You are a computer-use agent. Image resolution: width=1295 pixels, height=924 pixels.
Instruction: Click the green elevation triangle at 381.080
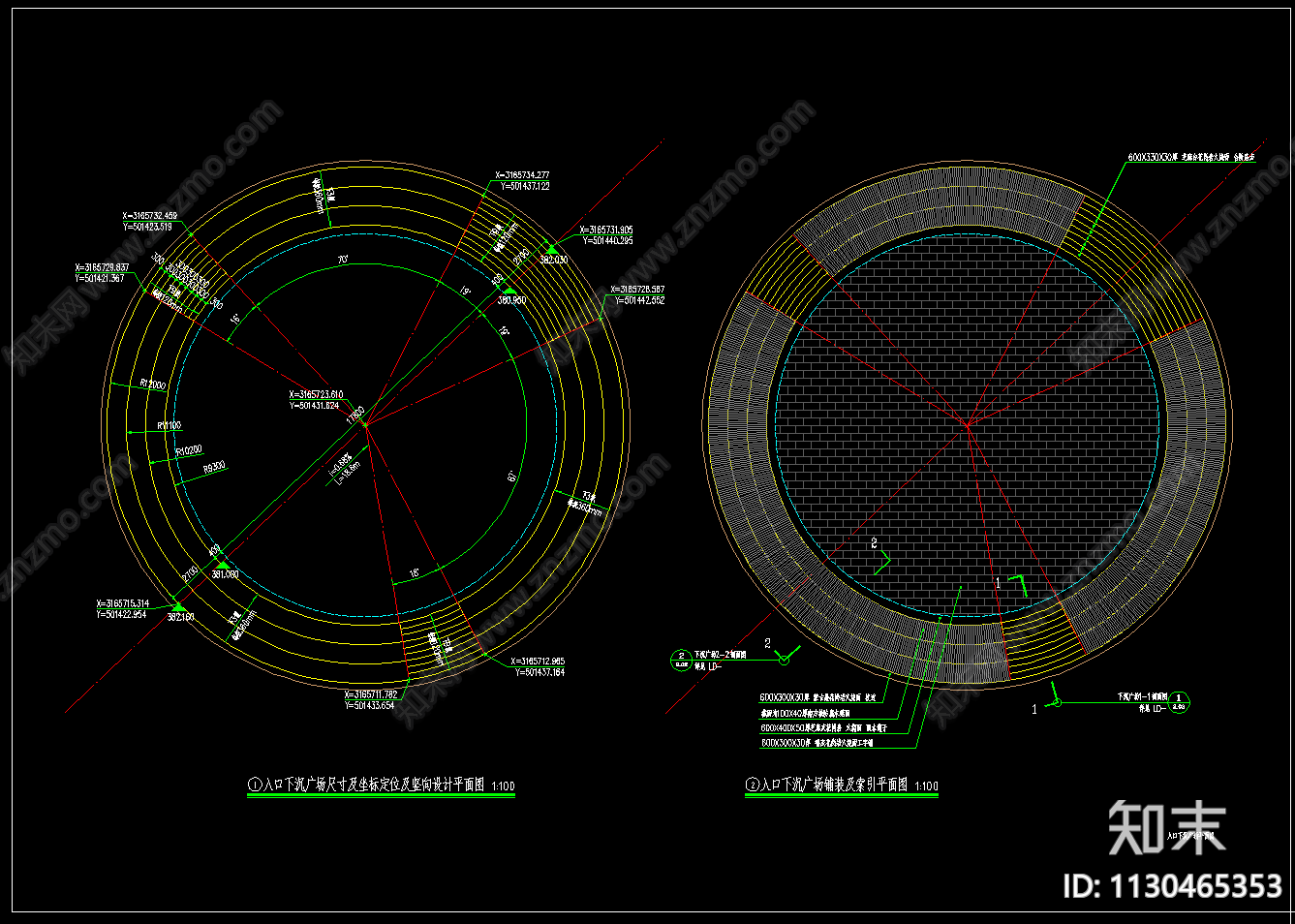[222, 564]
